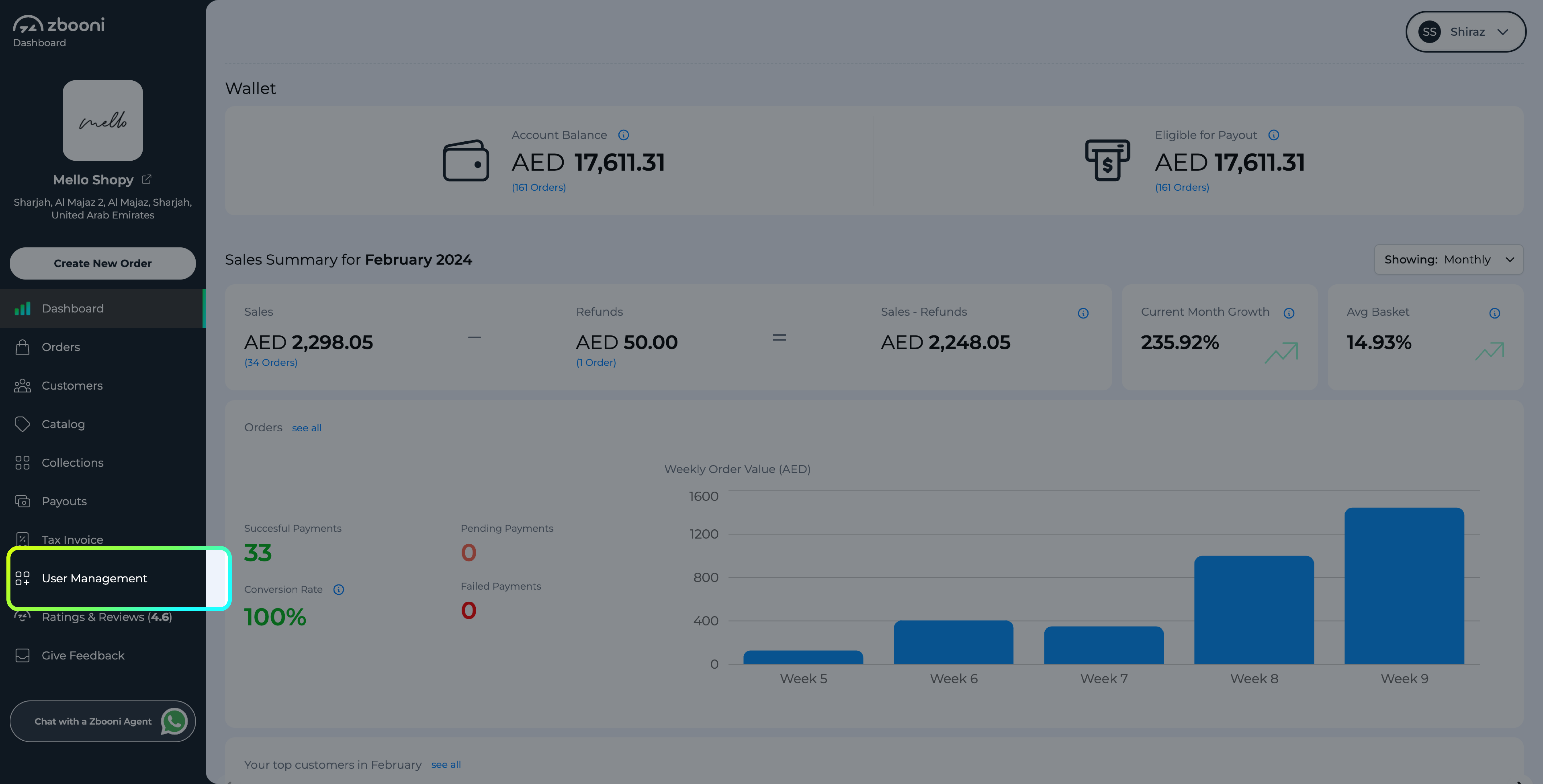Click the Create New Order button

pos(102,263)
